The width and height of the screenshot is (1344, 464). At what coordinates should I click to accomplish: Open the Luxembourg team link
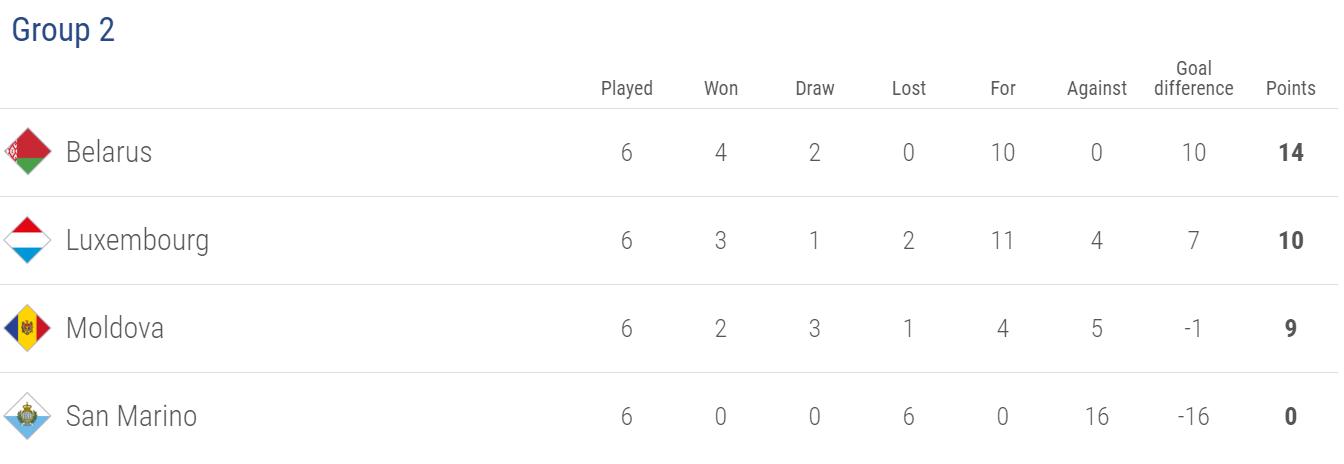tap(138, 241)
